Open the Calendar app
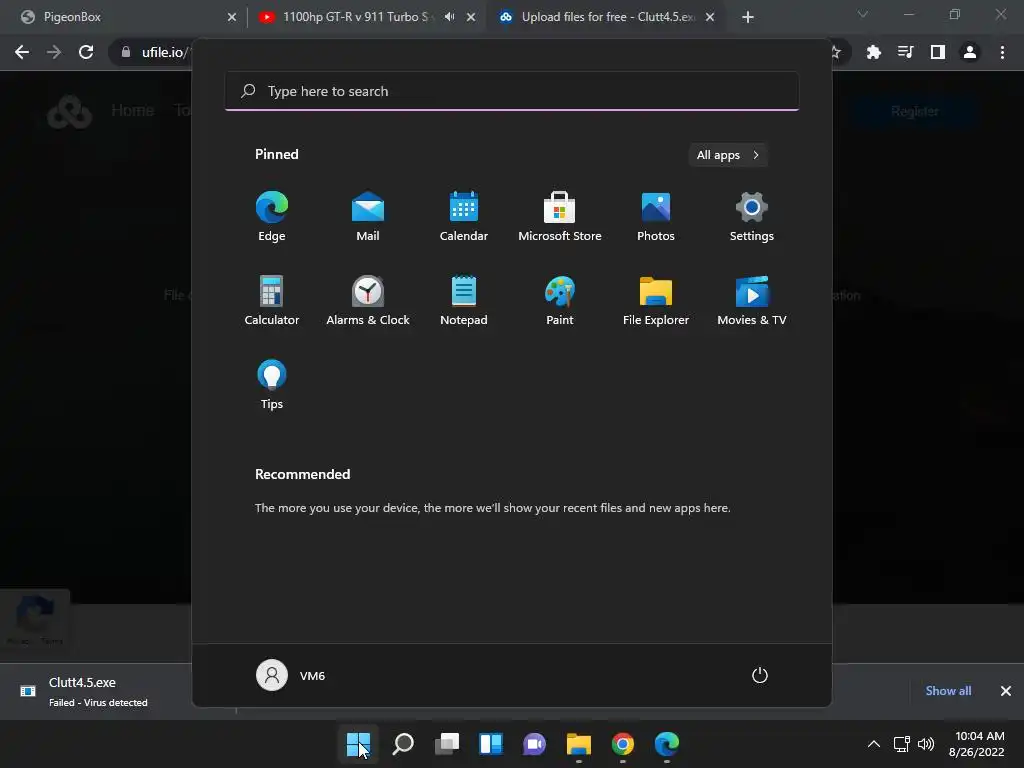 click(464, 216)
